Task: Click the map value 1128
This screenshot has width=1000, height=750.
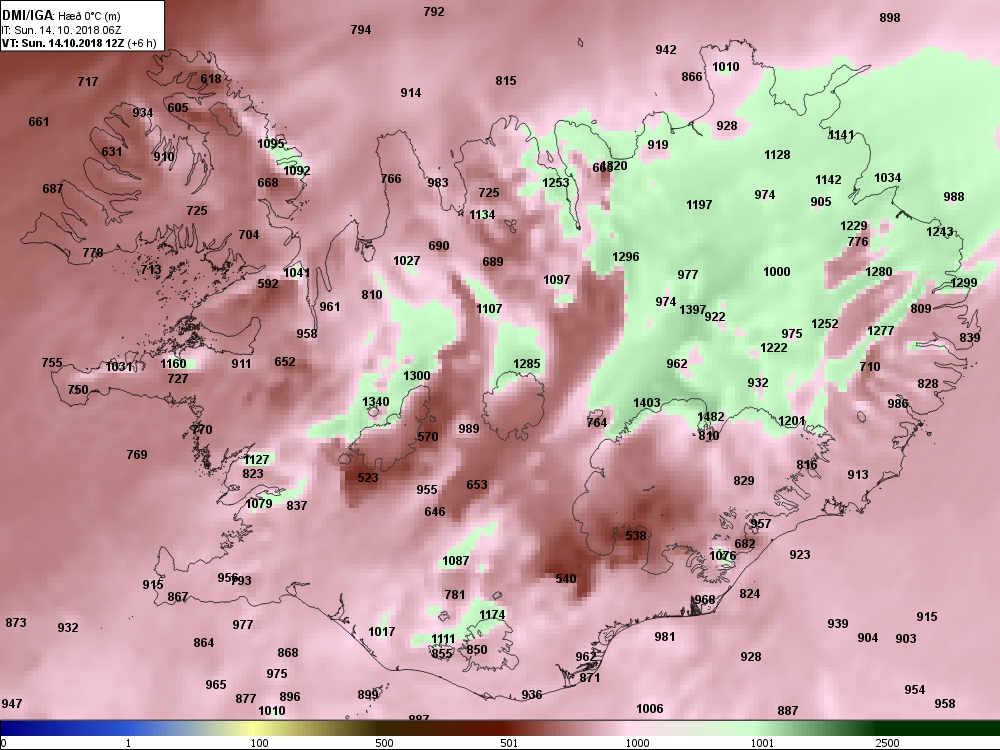Action: point(777,154)
